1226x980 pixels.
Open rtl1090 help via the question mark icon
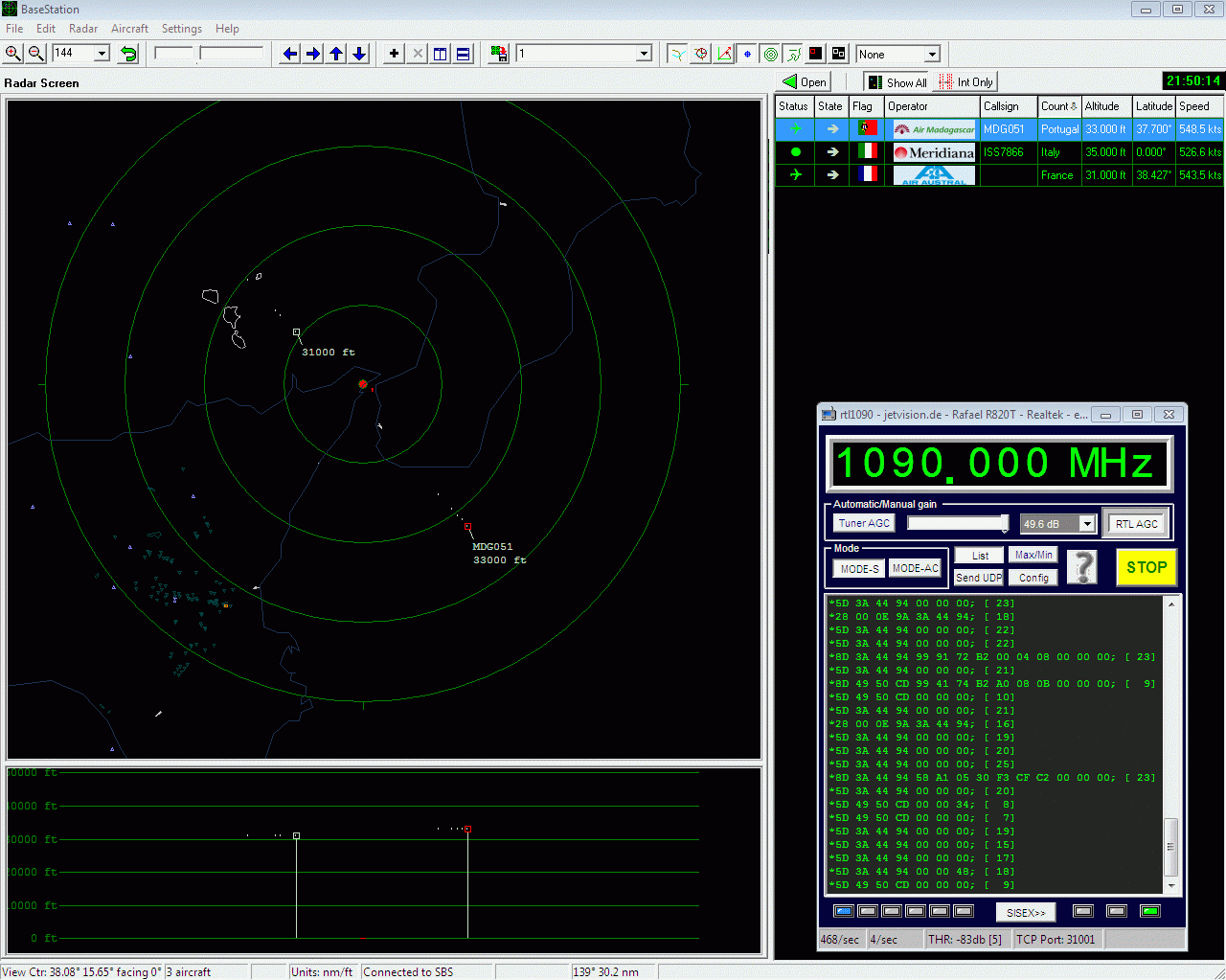(x=1081, y=567)
